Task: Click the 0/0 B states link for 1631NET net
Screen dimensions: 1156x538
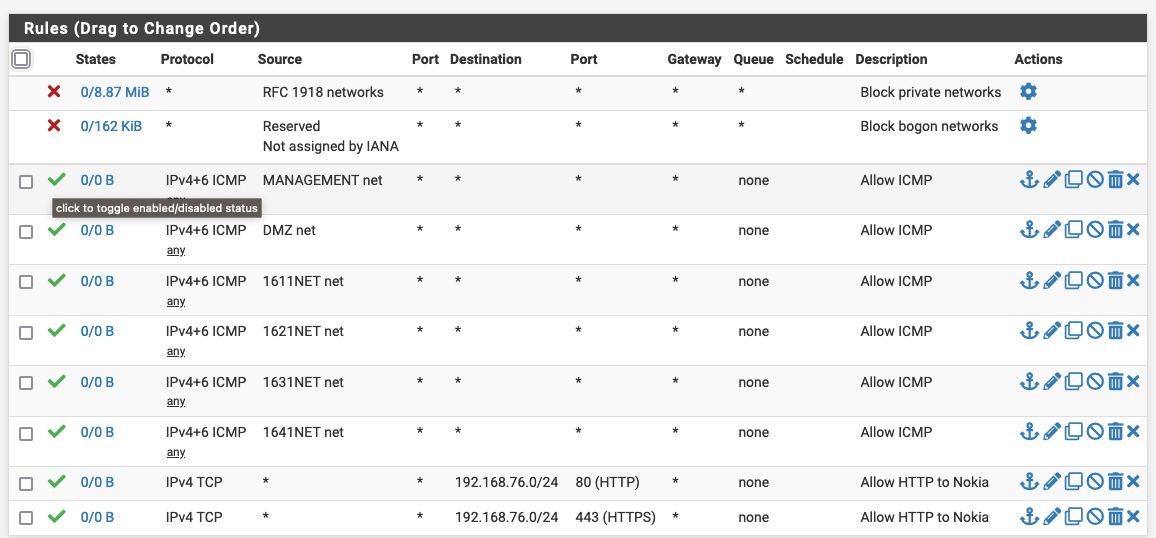Action: (x=97, y=382)
